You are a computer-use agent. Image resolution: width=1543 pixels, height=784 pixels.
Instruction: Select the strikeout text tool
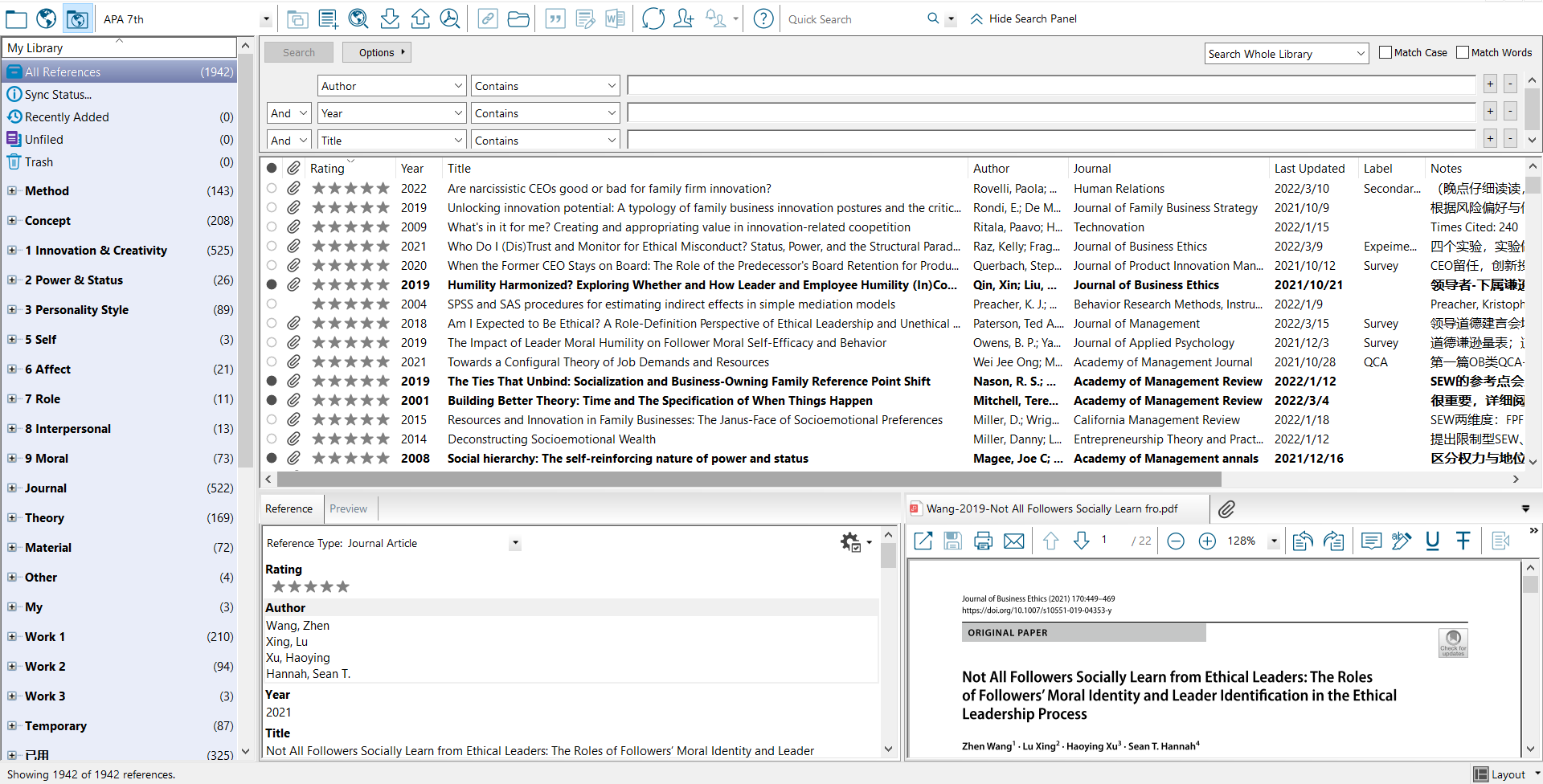point(1463,541)
